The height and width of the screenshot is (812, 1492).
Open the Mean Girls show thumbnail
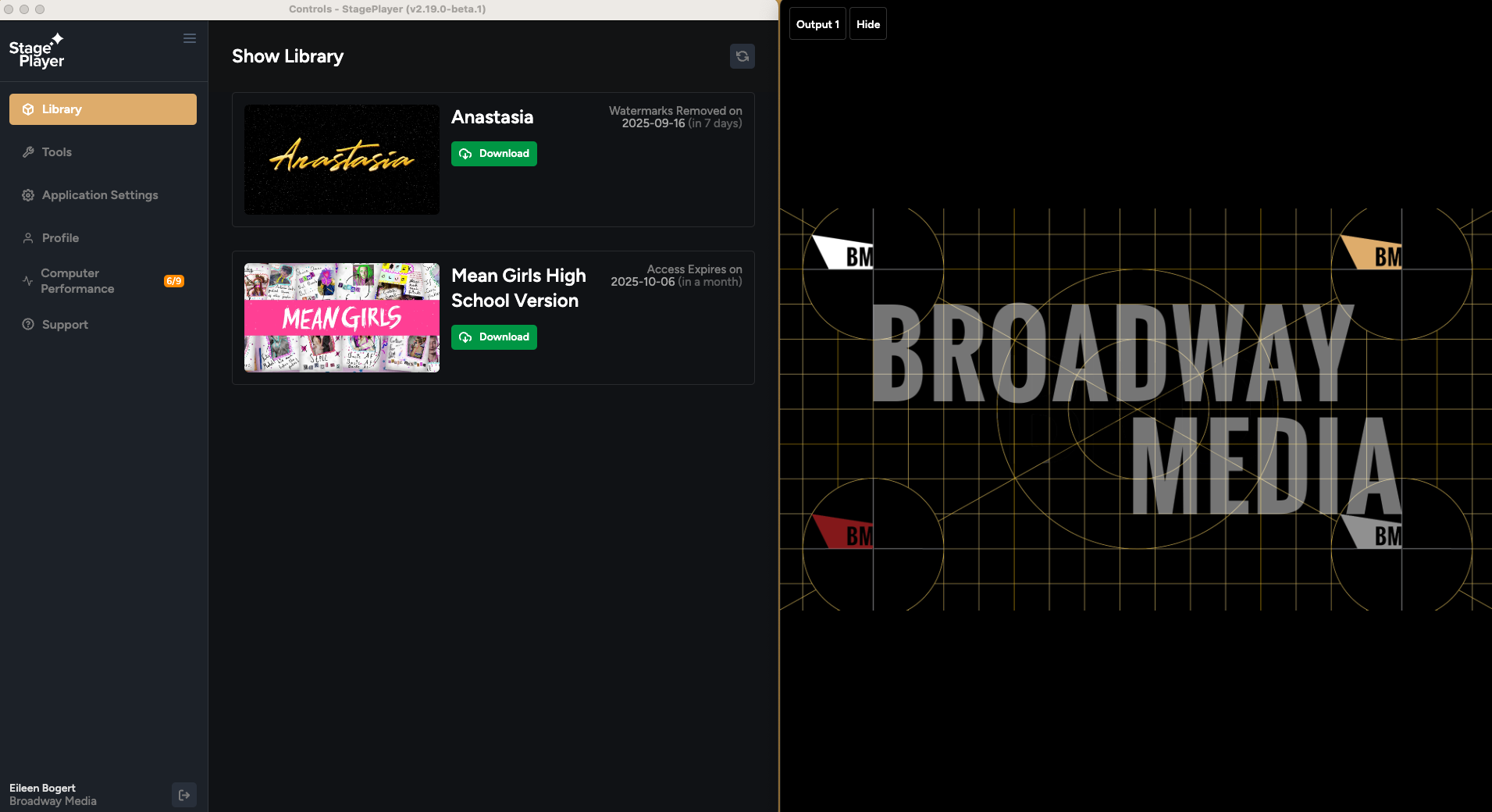[342, 318]
